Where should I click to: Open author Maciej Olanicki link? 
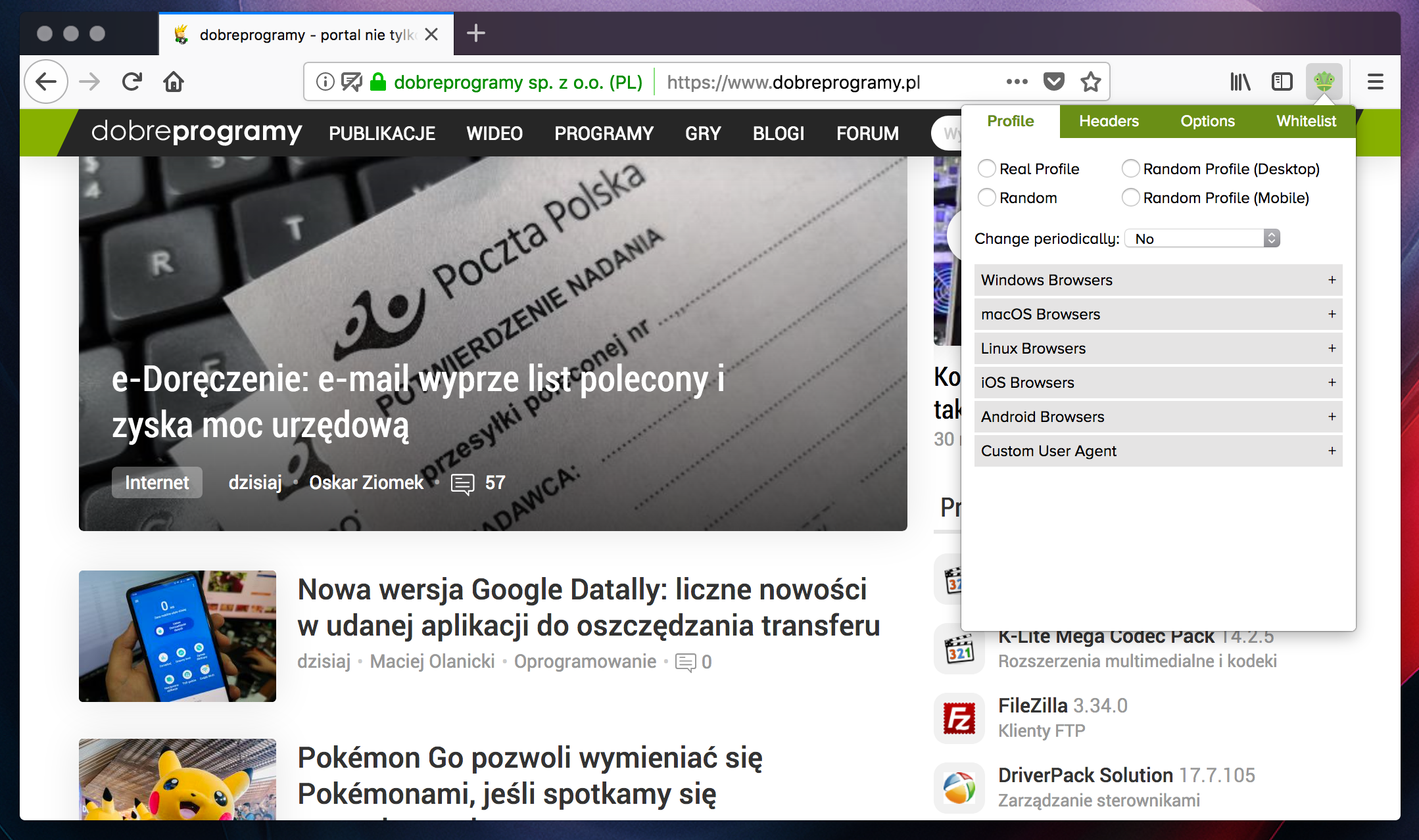click(x=432, y=661)
